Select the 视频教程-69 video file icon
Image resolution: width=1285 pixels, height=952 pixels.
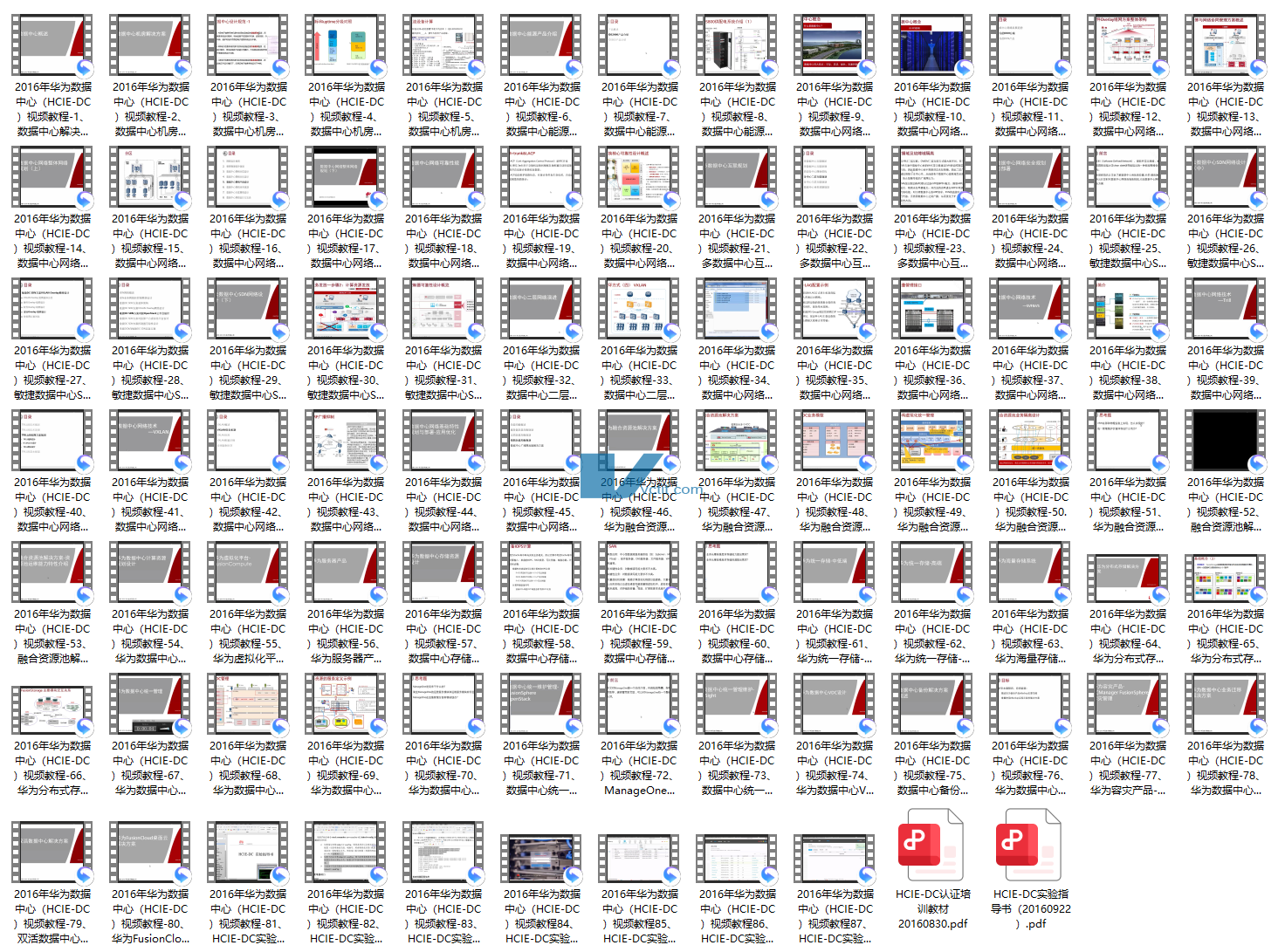[x=346, y=704]
